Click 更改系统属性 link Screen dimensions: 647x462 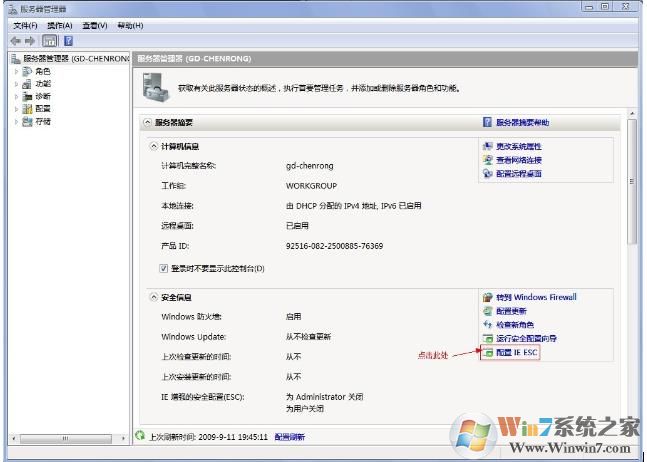pos(519,146)
